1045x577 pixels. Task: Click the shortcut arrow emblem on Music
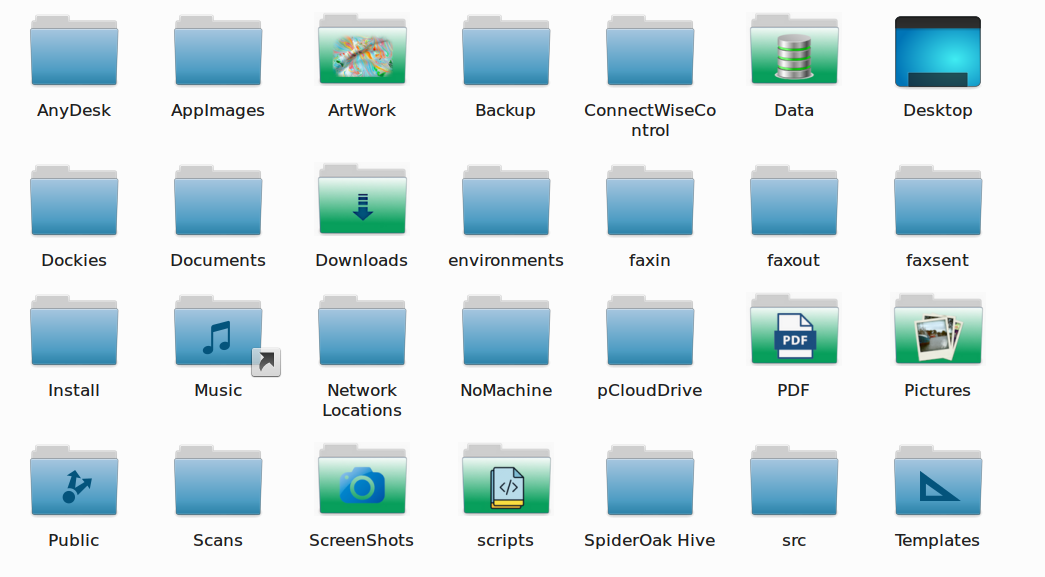click(x=266, y=362)
